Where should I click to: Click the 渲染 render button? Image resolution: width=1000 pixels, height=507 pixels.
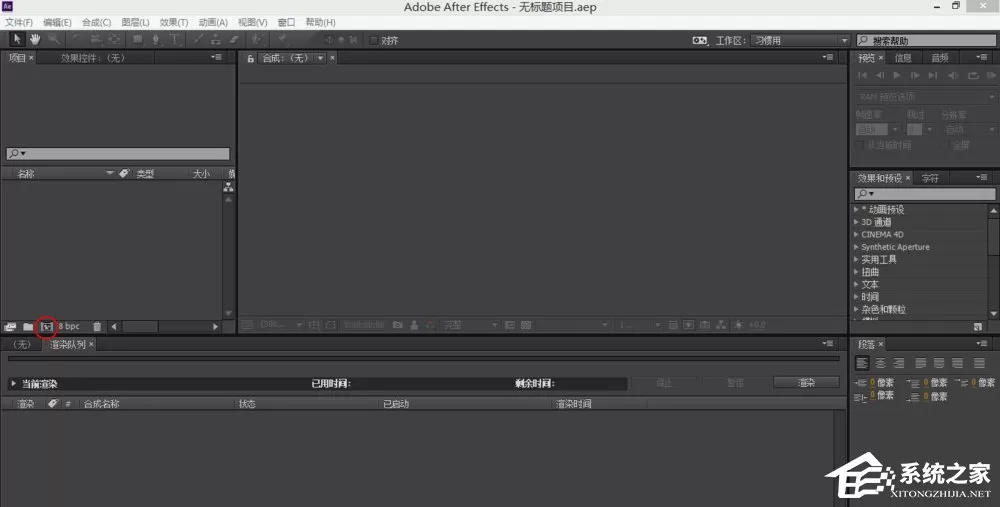click(x=806, y=383)
